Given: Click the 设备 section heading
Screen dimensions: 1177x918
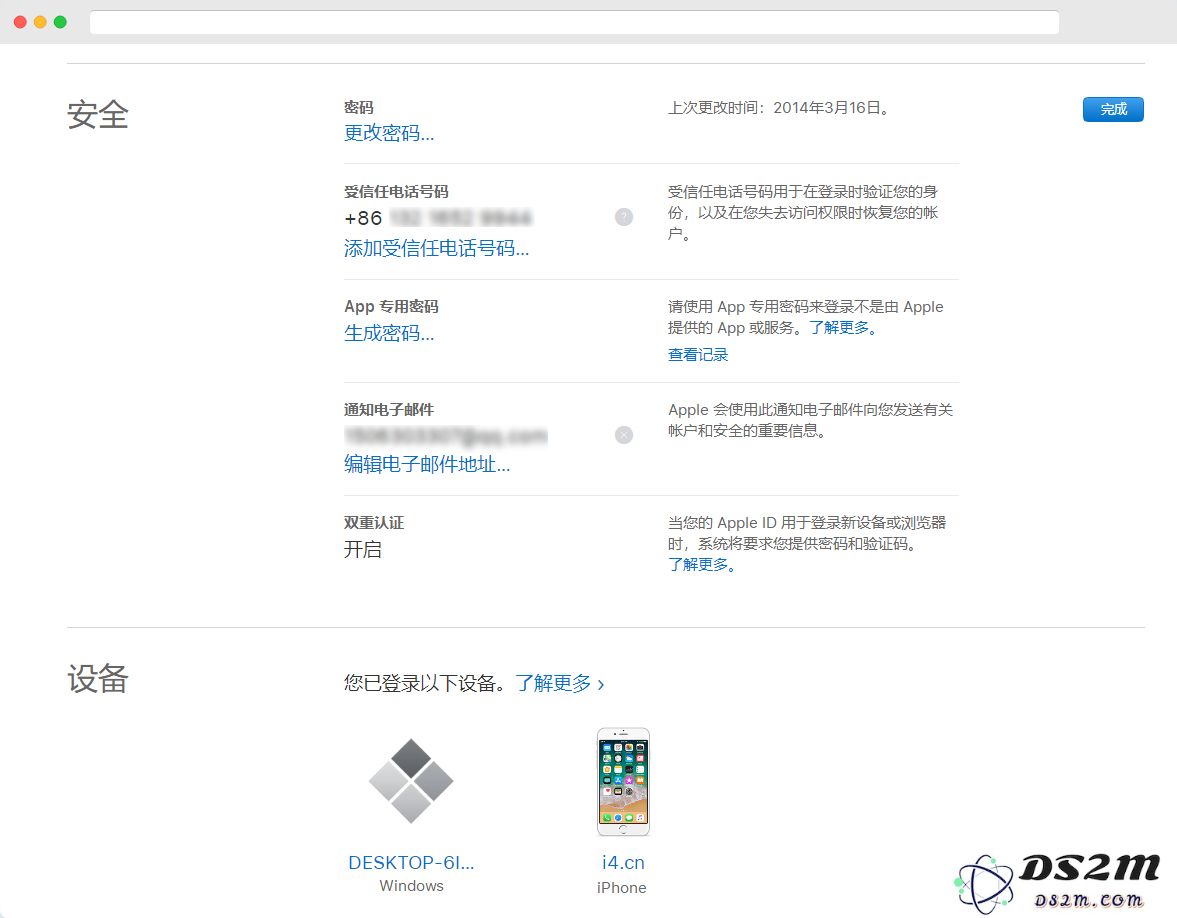Looking at the screenshot, I should click(98, 679).
